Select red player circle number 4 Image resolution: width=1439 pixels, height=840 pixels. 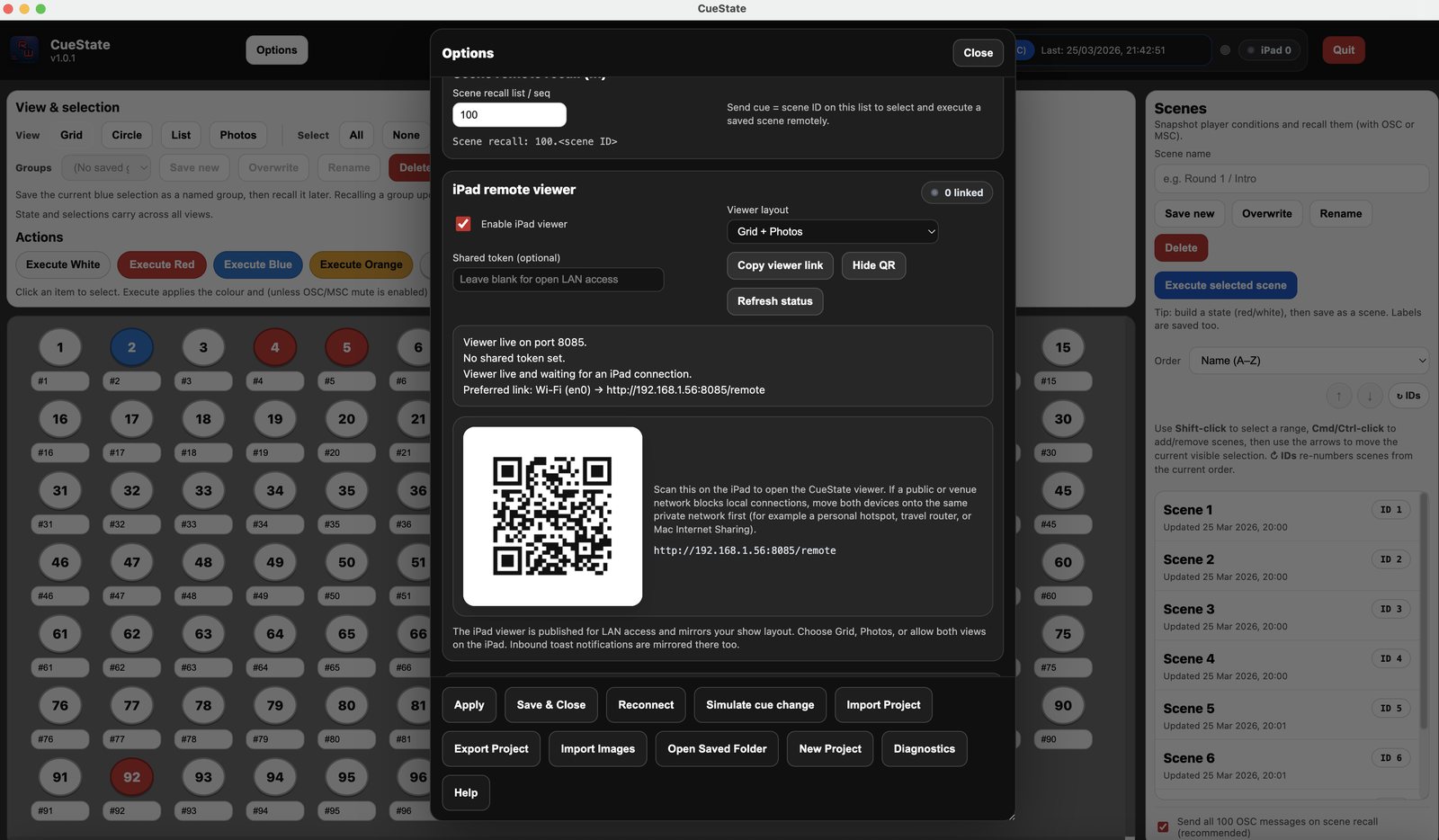click(x=275, y=347)
